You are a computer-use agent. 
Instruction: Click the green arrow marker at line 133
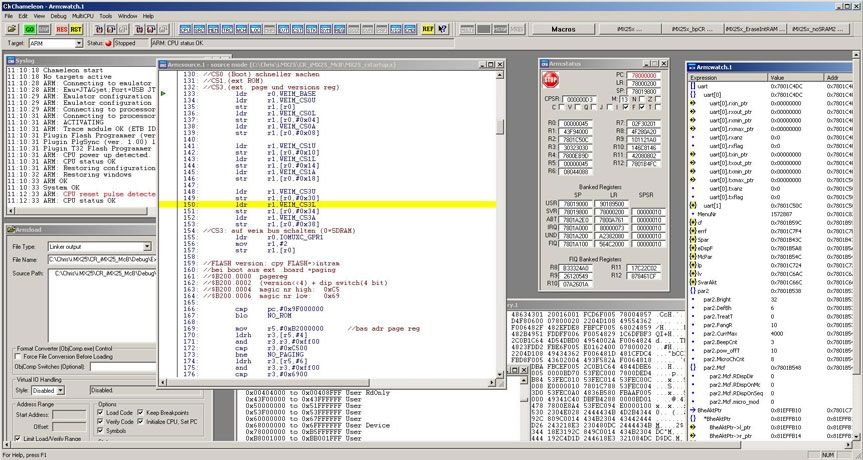[x=163, y=94]
